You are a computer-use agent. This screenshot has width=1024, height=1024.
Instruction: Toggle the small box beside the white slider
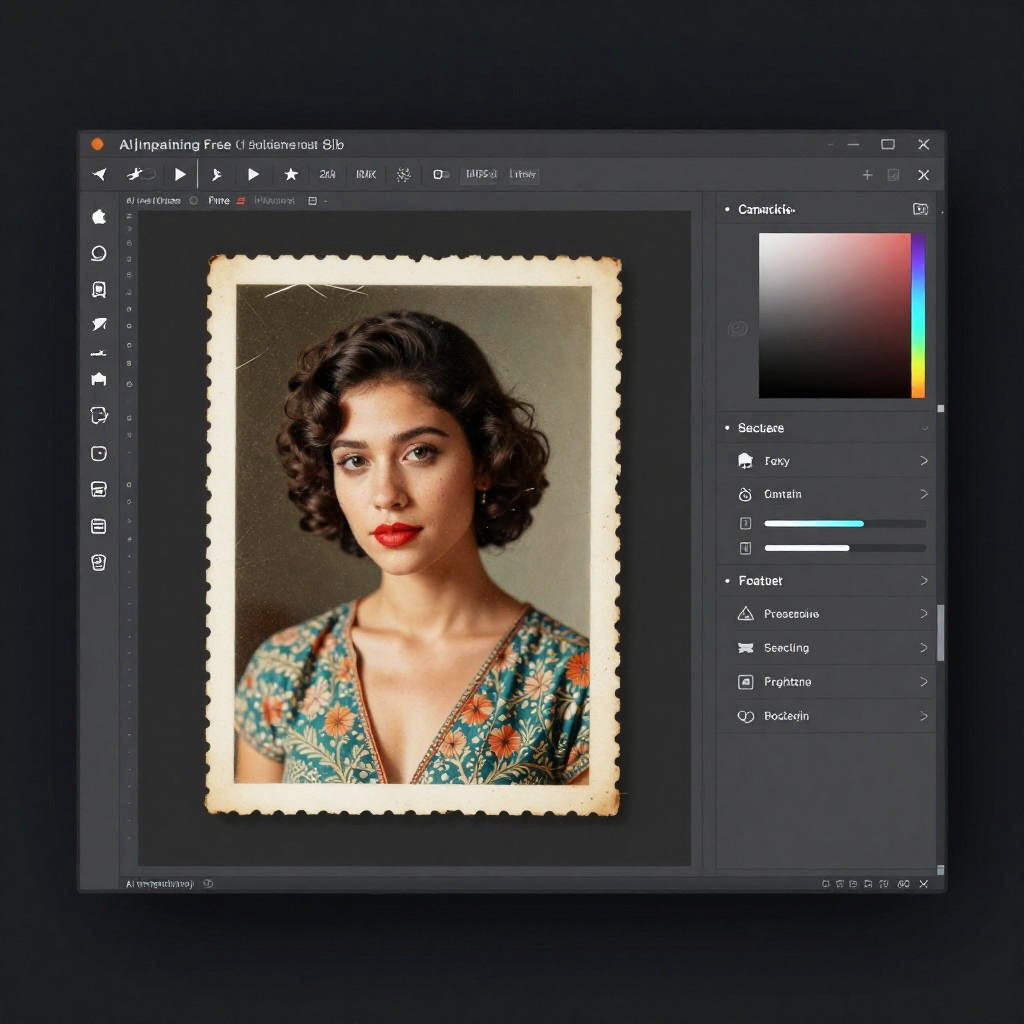744,548
